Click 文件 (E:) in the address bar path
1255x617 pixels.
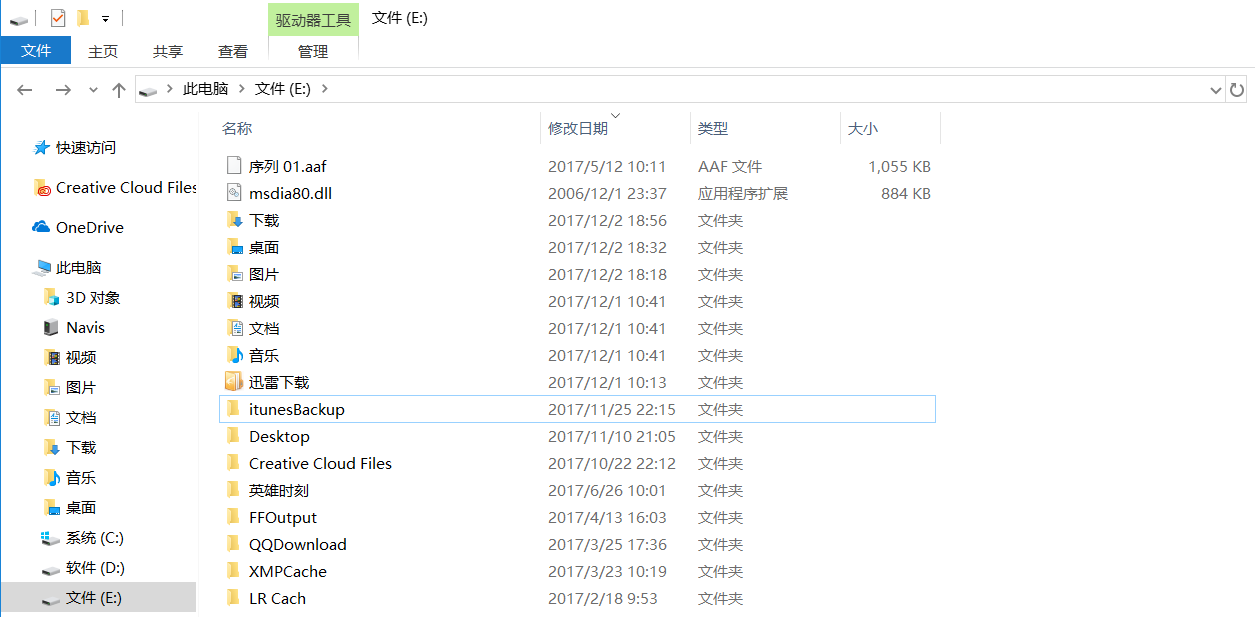pyautogui.click(x=283, y=89)
